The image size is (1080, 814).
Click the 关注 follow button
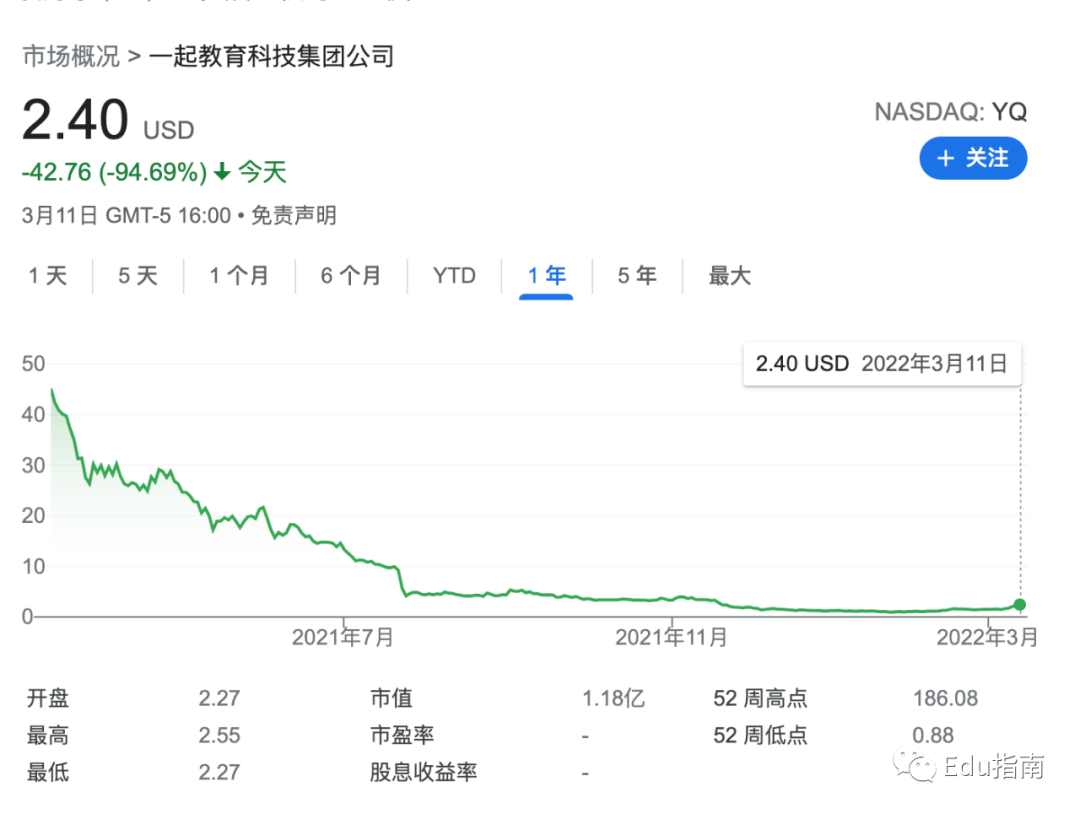coord(973,158)
